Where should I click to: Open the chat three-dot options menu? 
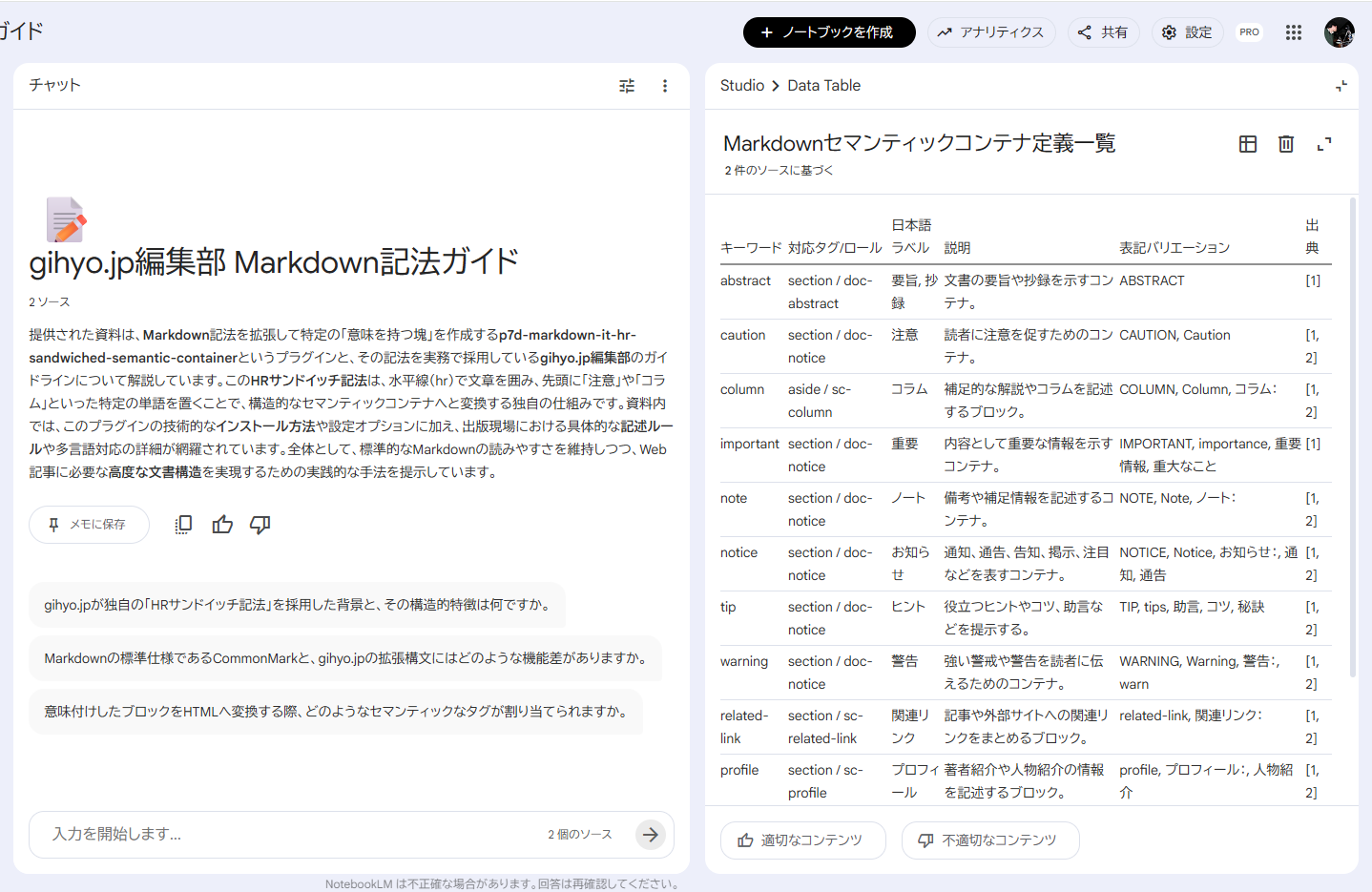tap(665, 86)
